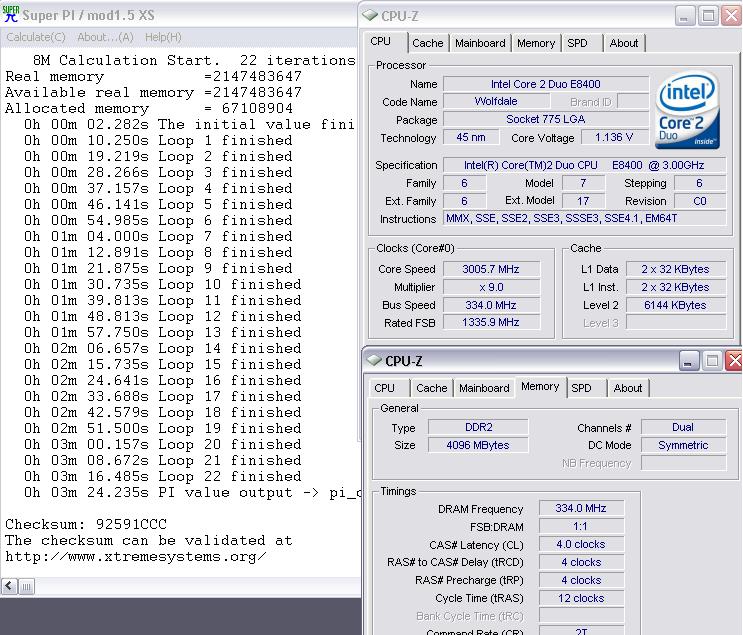Click the Code Name value 'Wolfdale'
Screen dimensions: 743x635
tap(496, 101)
